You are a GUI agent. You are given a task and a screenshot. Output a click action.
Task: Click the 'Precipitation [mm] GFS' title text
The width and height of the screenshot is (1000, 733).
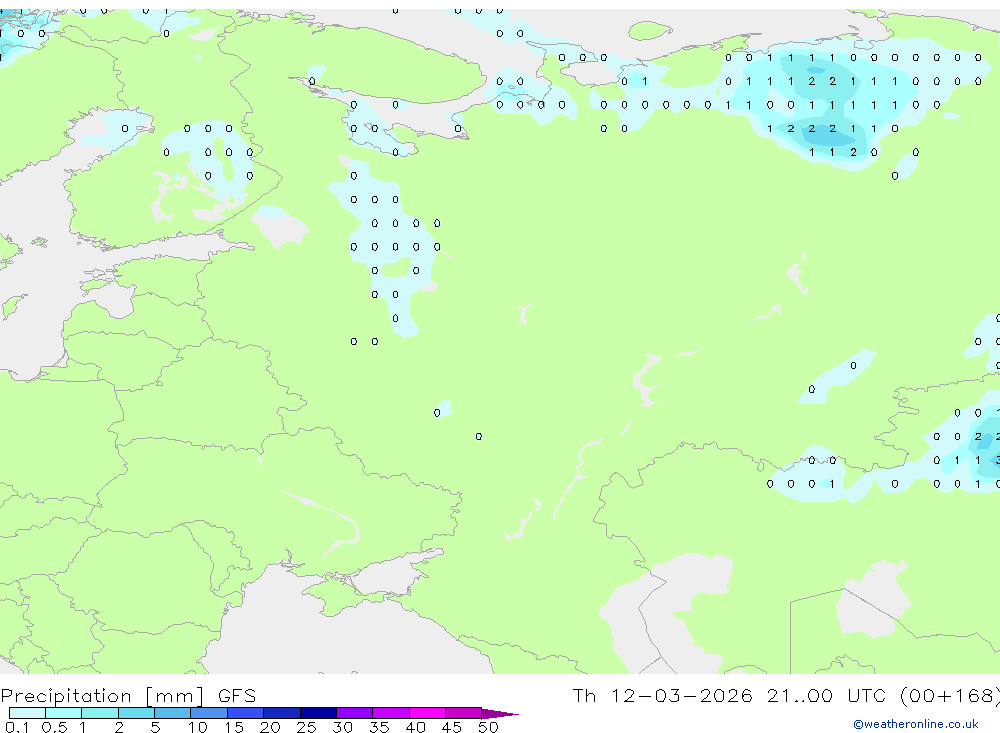coord(128,696)
